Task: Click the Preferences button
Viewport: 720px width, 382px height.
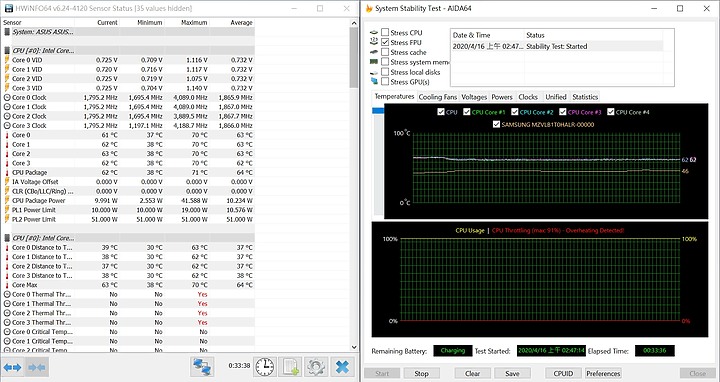Action: [x=603, y=373]
